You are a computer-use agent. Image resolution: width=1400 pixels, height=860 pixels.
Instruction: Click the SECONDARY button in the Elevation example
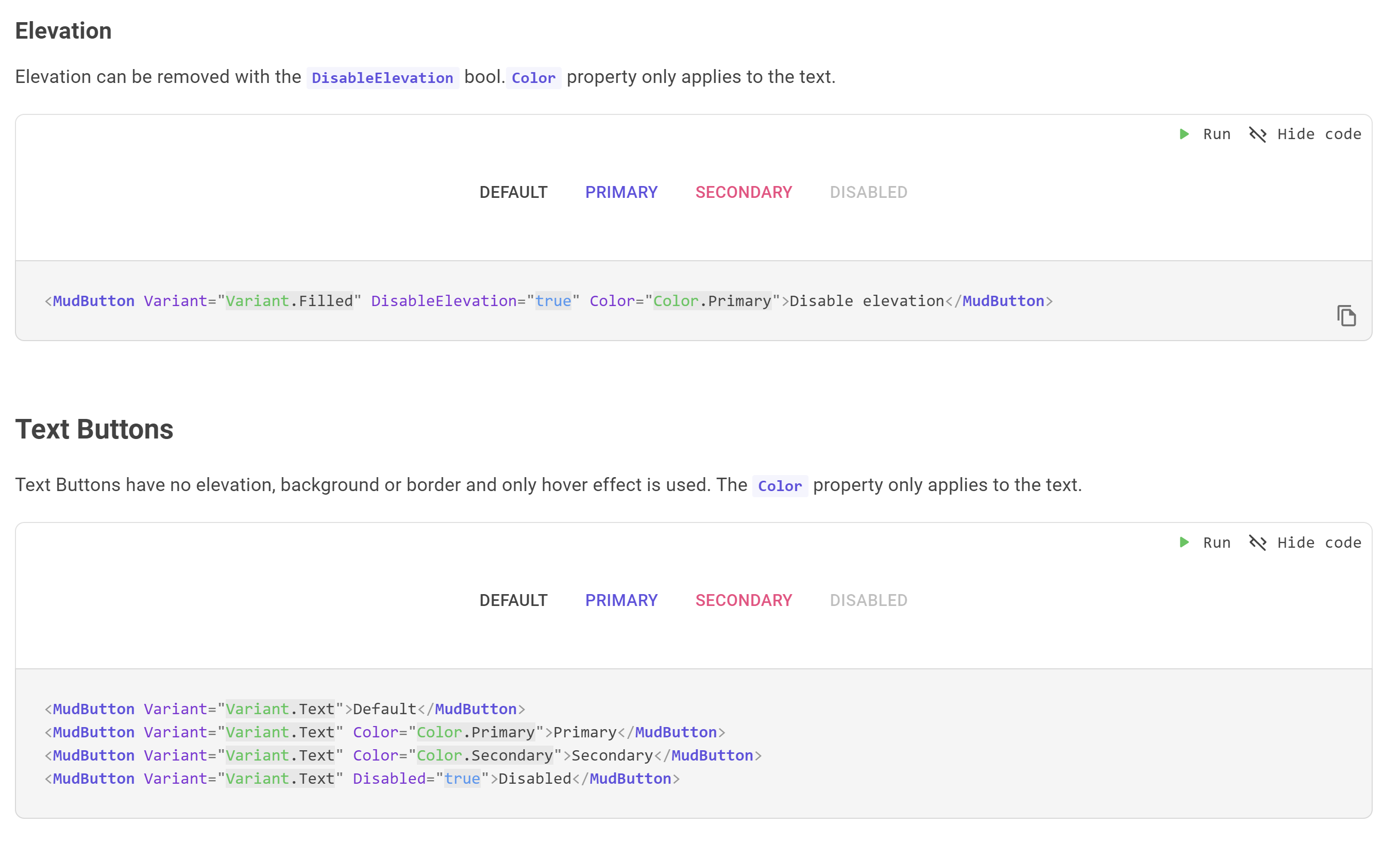coord(743,192)
